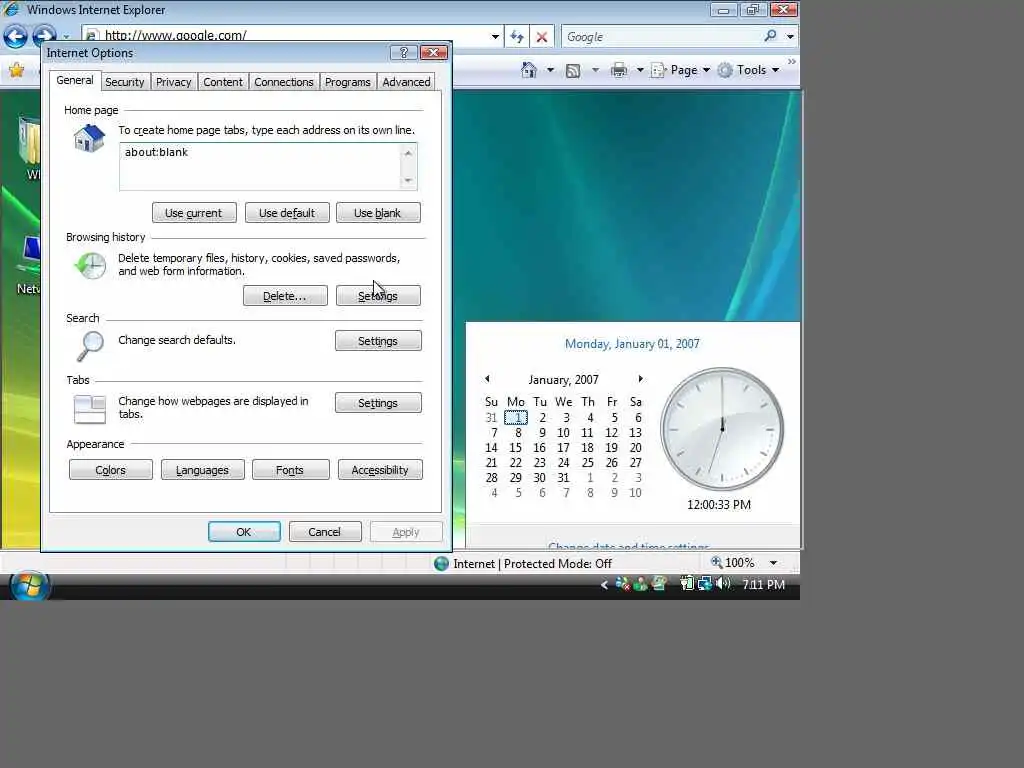
Task: Switch to the Privacy tab
Action: pyautogui.click(x=174, y=82)
